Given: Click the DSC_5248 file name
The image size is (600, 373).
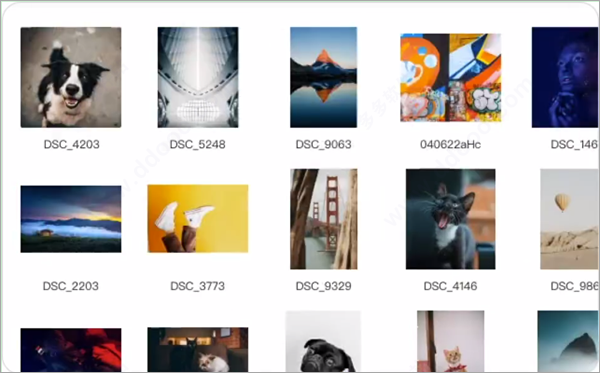Looking at the screenshot, I should point(197,144).
